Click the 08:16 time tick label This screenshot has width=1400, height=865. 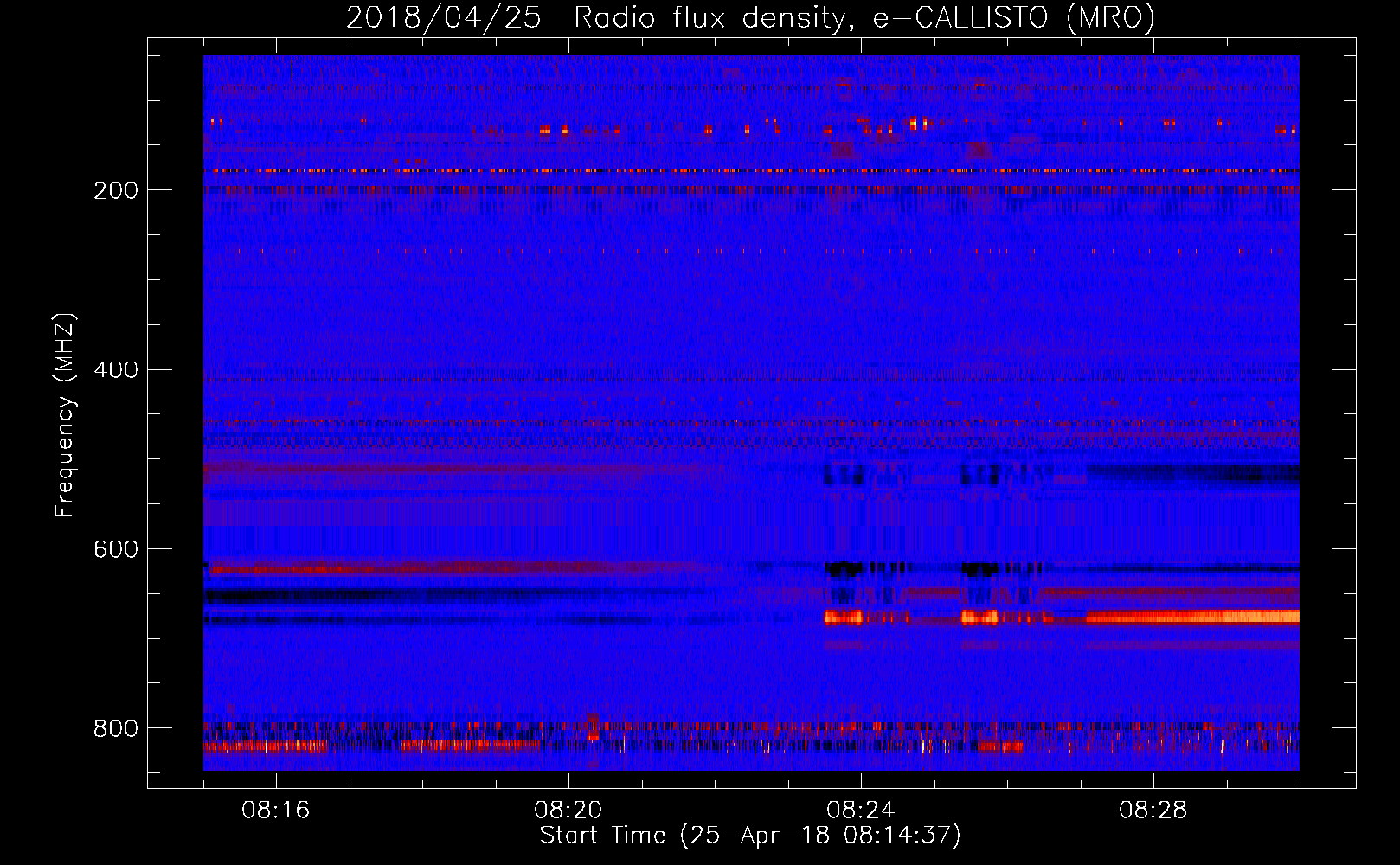pyautogui.click(x=276, y=811)
